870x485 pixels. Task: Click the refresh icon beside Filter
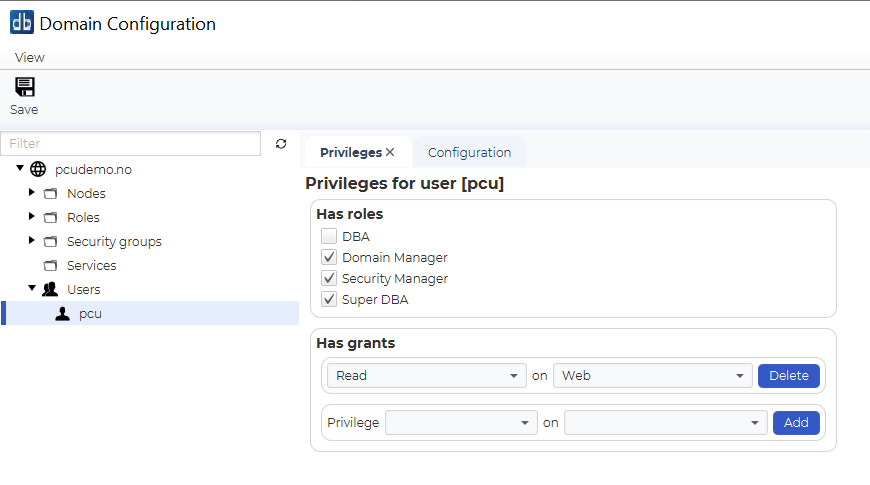click(281, 144)
